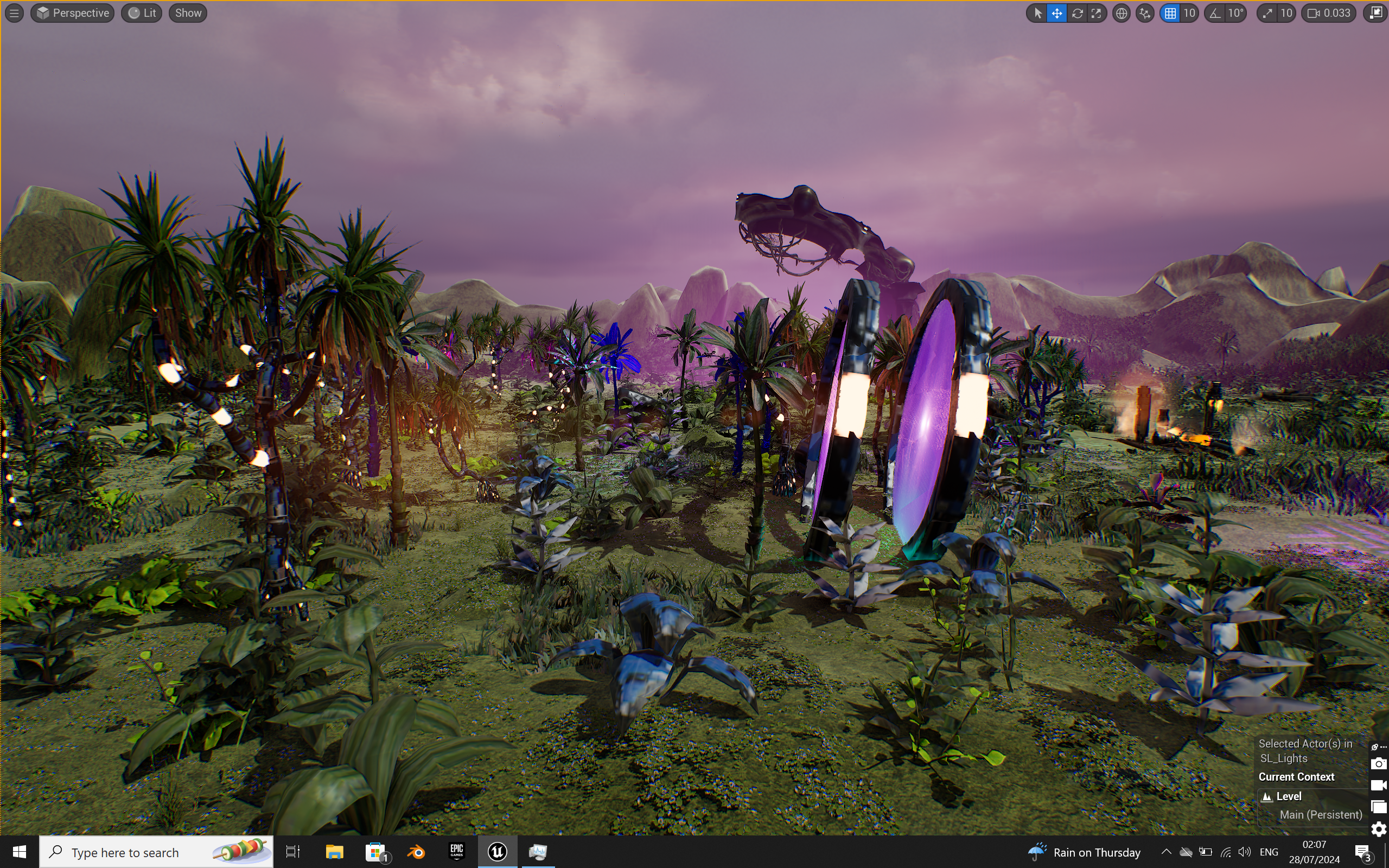Click the video record icon
The width and height of the screenshot is (1389, 868).
click(x=1378, y=785)
